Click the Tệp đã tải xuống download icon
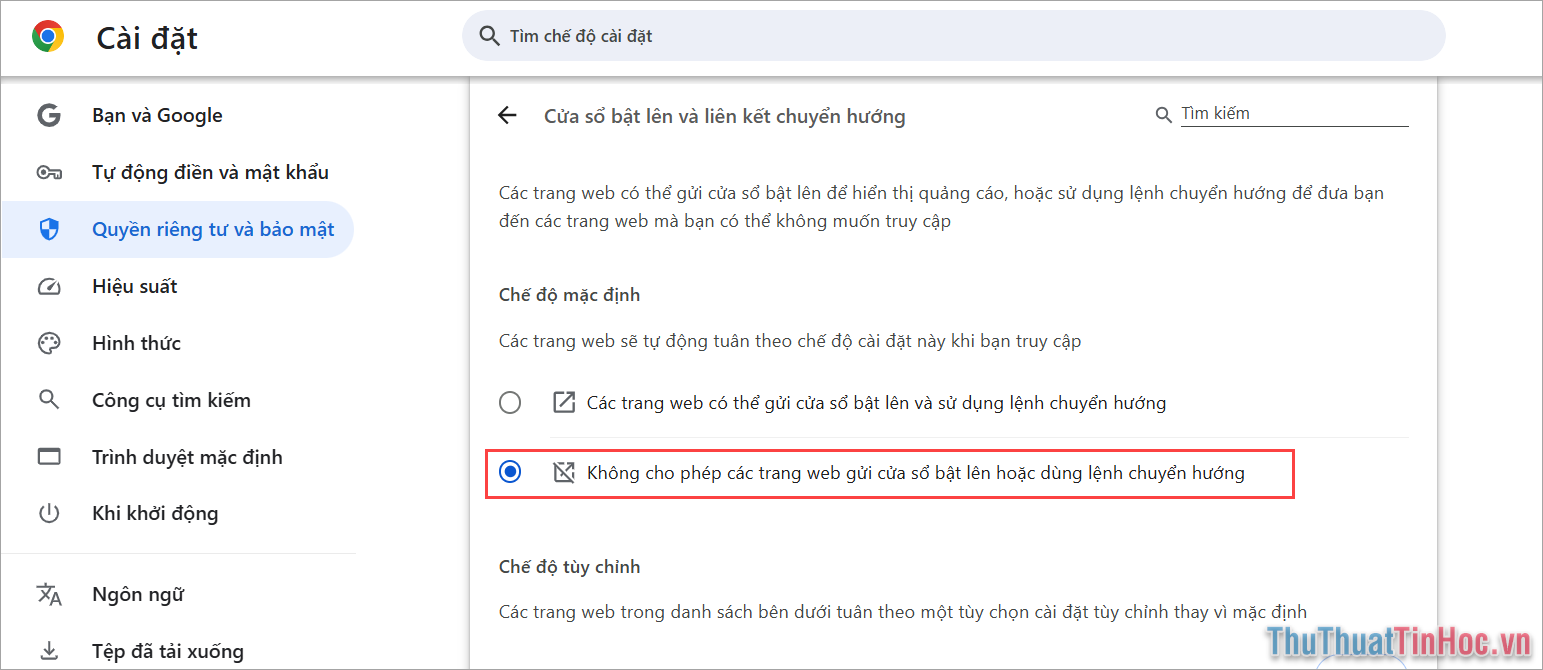The height and width of the screenshot is (670, 1543). (x=49, y=650)
